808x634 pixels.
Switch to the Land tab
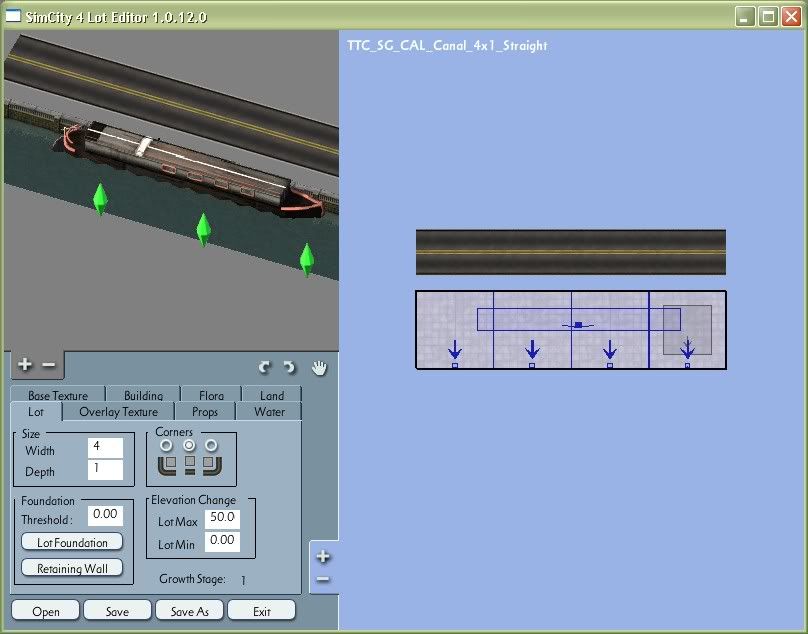pos(272,394)
